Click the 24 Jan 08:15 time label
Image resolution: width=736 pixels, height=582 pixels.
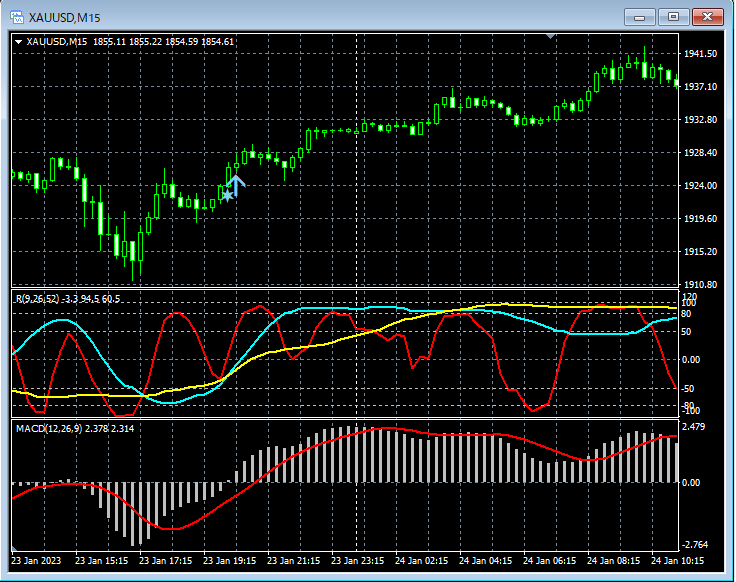pyautogui.click(x=613, y=561)
